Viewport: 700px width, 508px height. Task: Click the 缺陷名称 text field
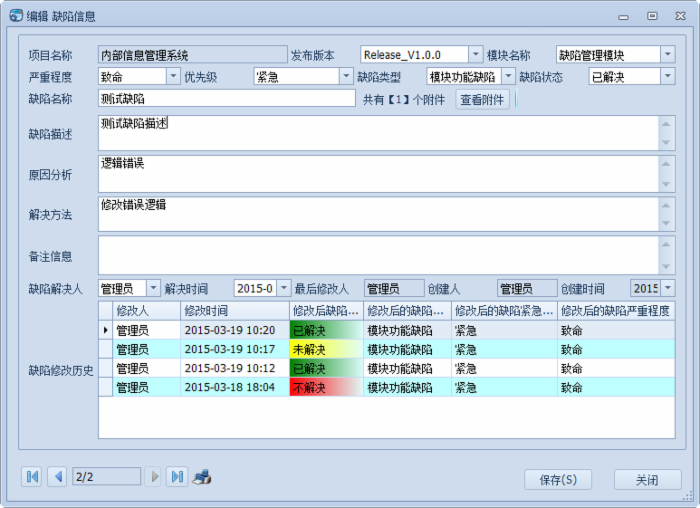coord(226,99)
